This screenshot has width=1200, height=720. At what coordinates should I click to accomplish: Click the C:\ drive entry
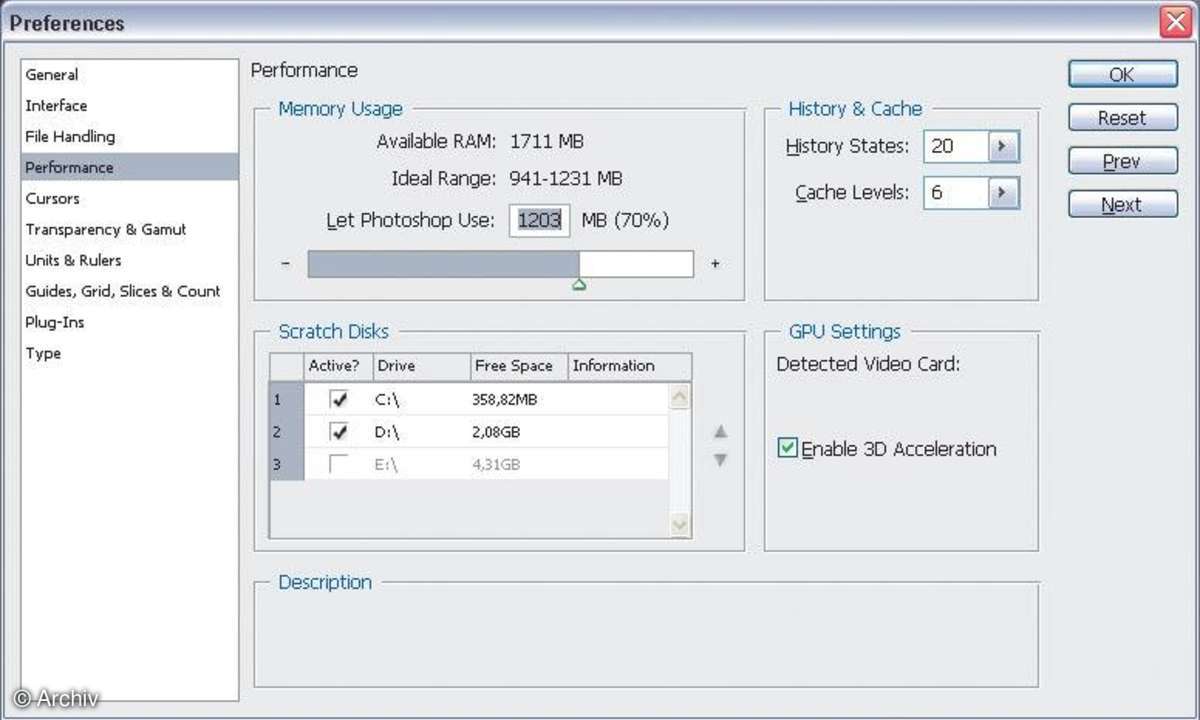coord(387,400)
